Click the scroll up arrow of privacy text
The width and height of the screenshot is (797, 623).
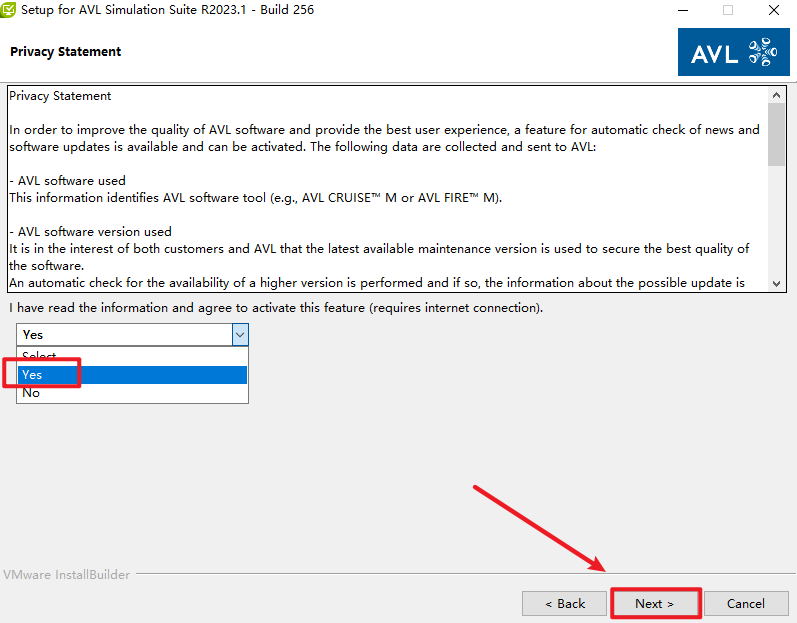point(776,95)
